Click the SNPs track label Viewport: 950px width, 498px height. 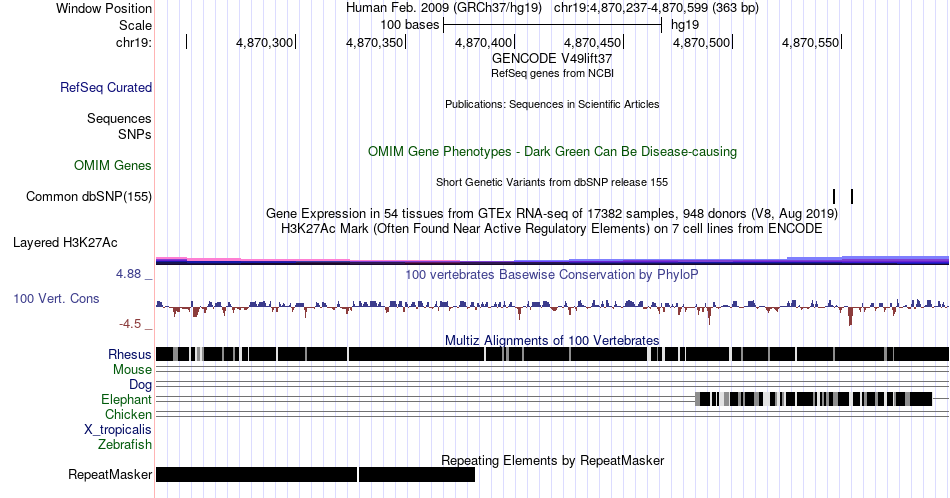click(135, 134)
